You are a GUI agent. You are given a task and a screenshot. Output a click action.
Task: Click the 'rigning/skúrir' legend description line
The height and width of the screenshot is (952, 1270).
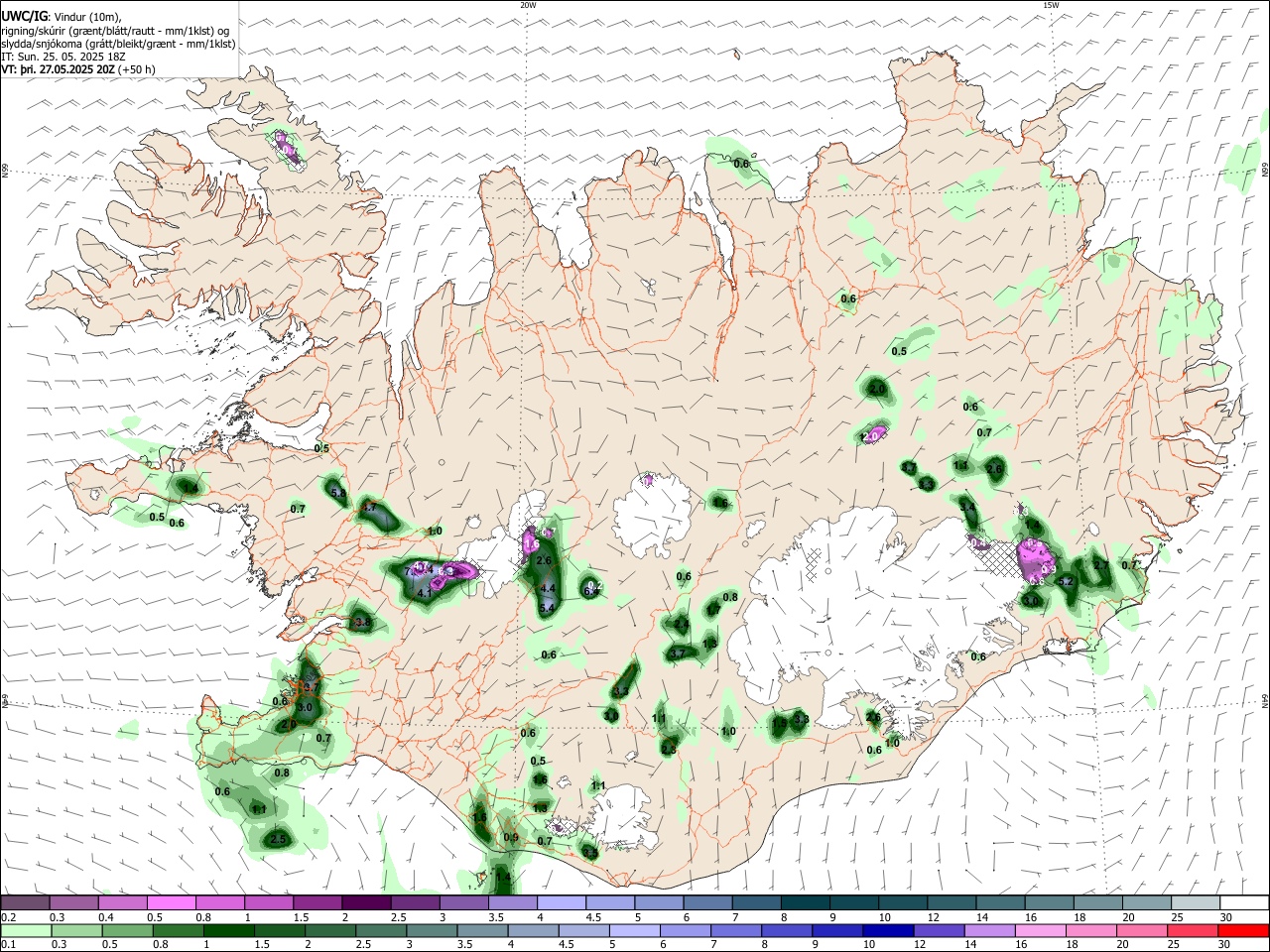(115, 31)
